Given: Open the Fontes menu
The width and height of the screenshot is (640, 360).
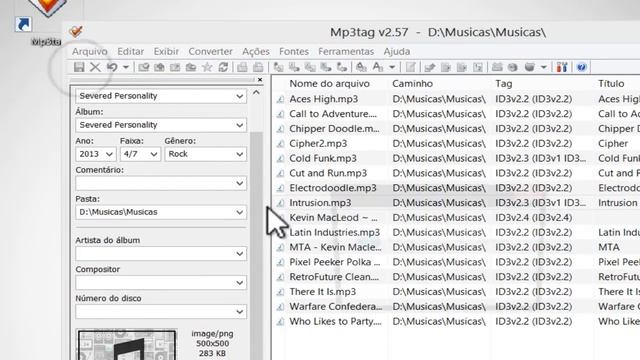Looking at the screenshot, I should pyautogui.click(x=294, y=51).
